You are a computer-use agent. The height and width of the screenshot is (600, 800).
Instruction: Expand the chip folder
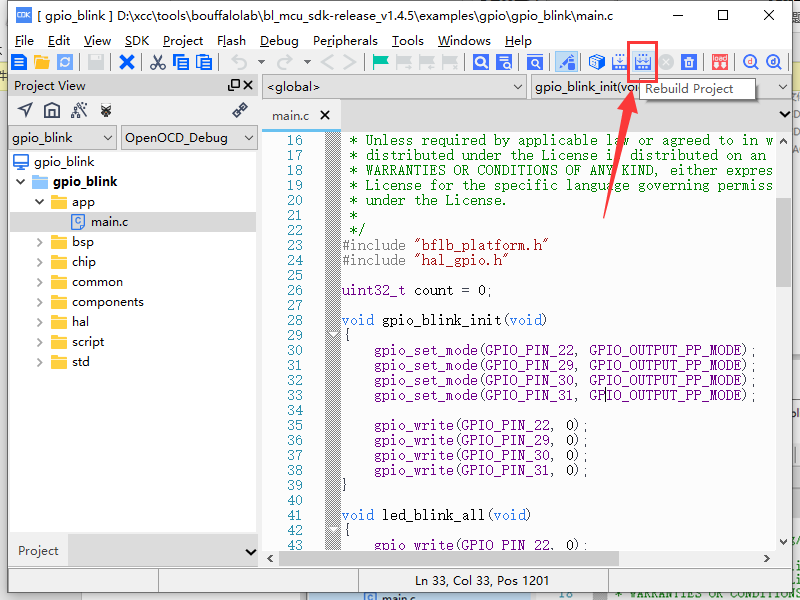[x=39, y=262]
